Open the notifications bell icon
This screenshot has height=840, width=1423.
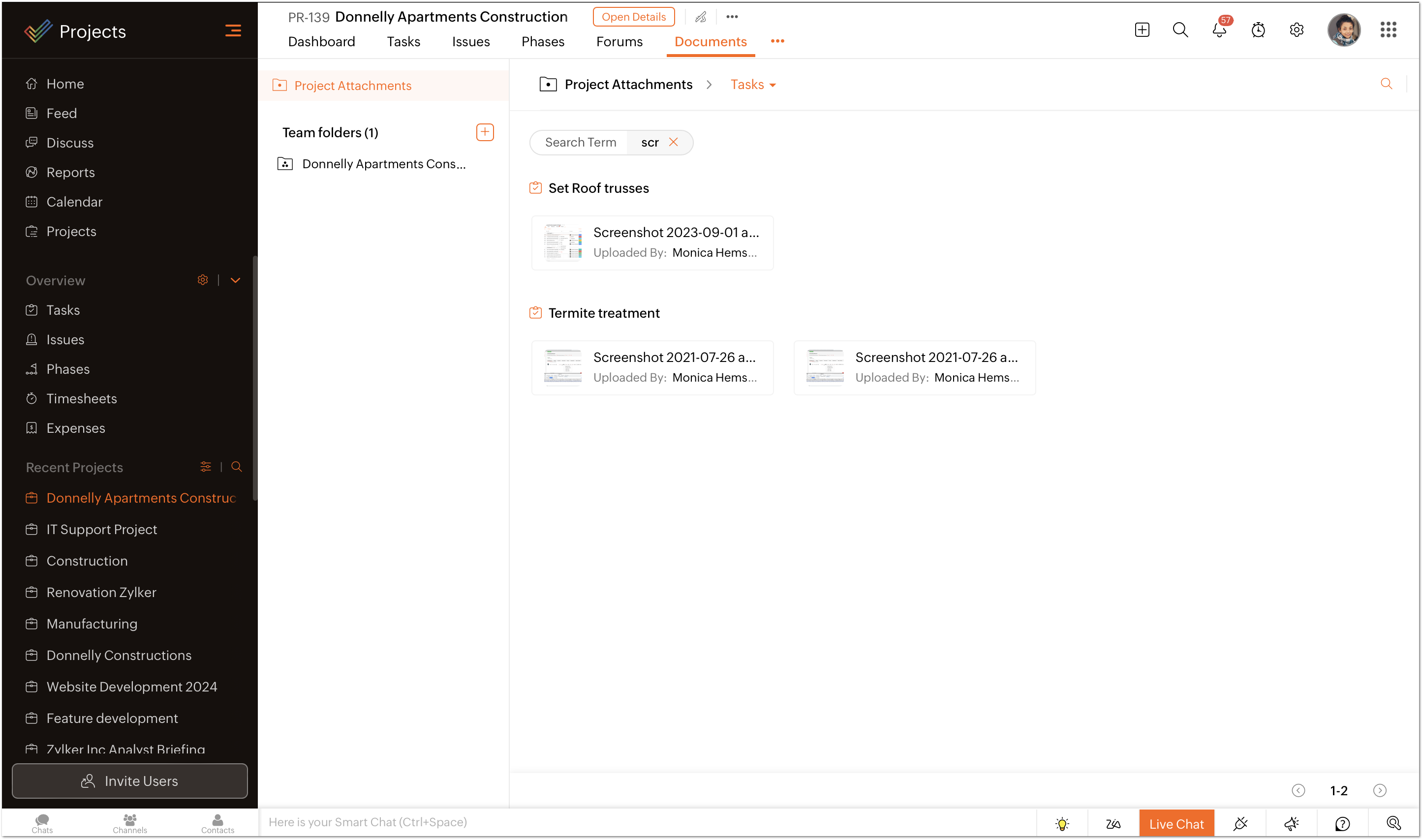click(x=1219, y=30)
